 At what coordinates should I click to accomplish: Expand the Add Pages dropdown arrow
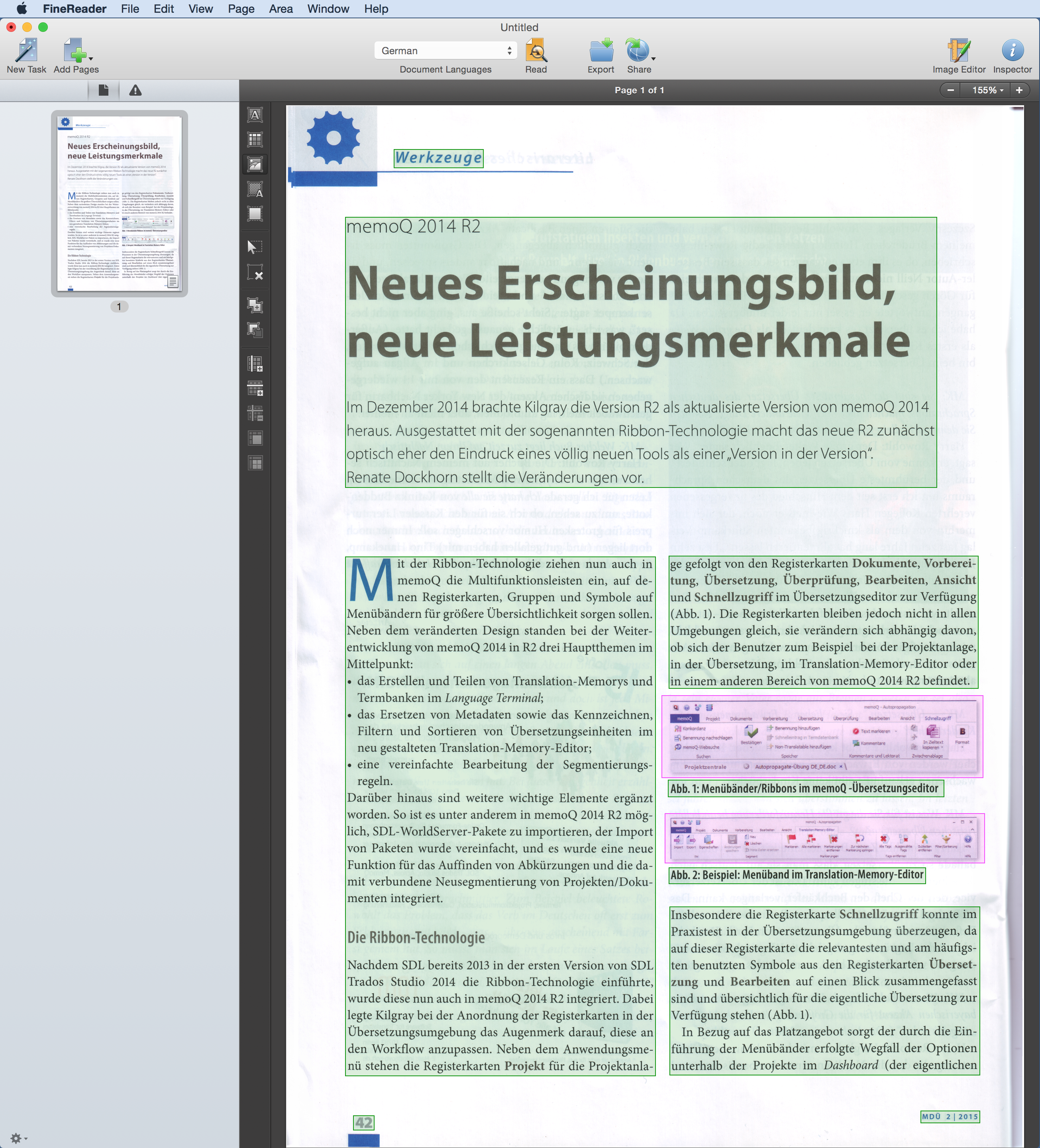pos(92,58)
